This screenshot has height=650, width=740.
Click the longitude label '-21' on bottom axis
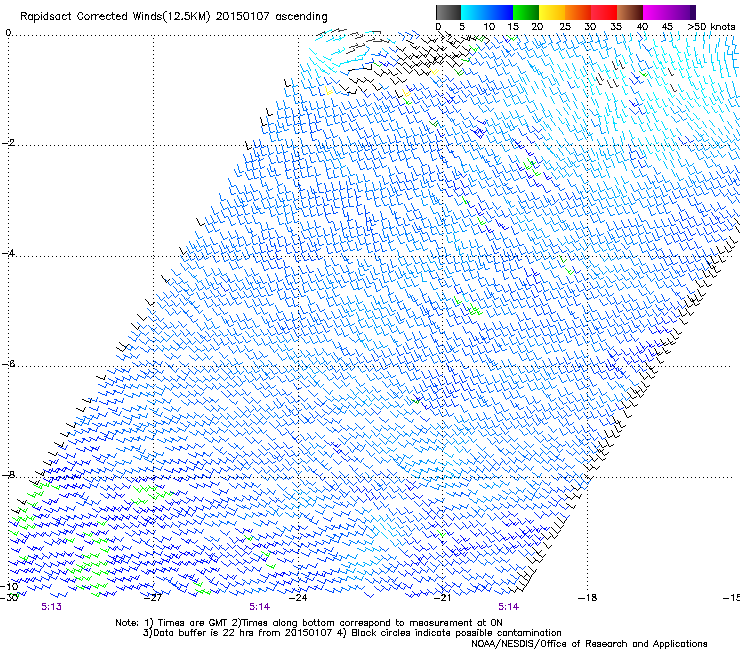pyautogui.click(x=442, y=598)
